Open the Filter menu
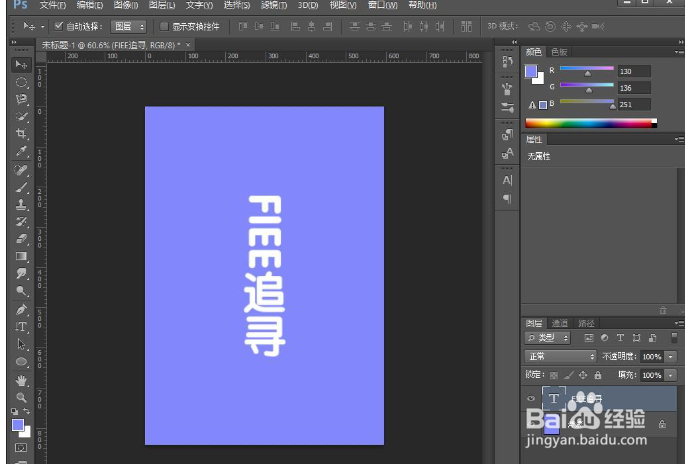 [x=274, y=5]
